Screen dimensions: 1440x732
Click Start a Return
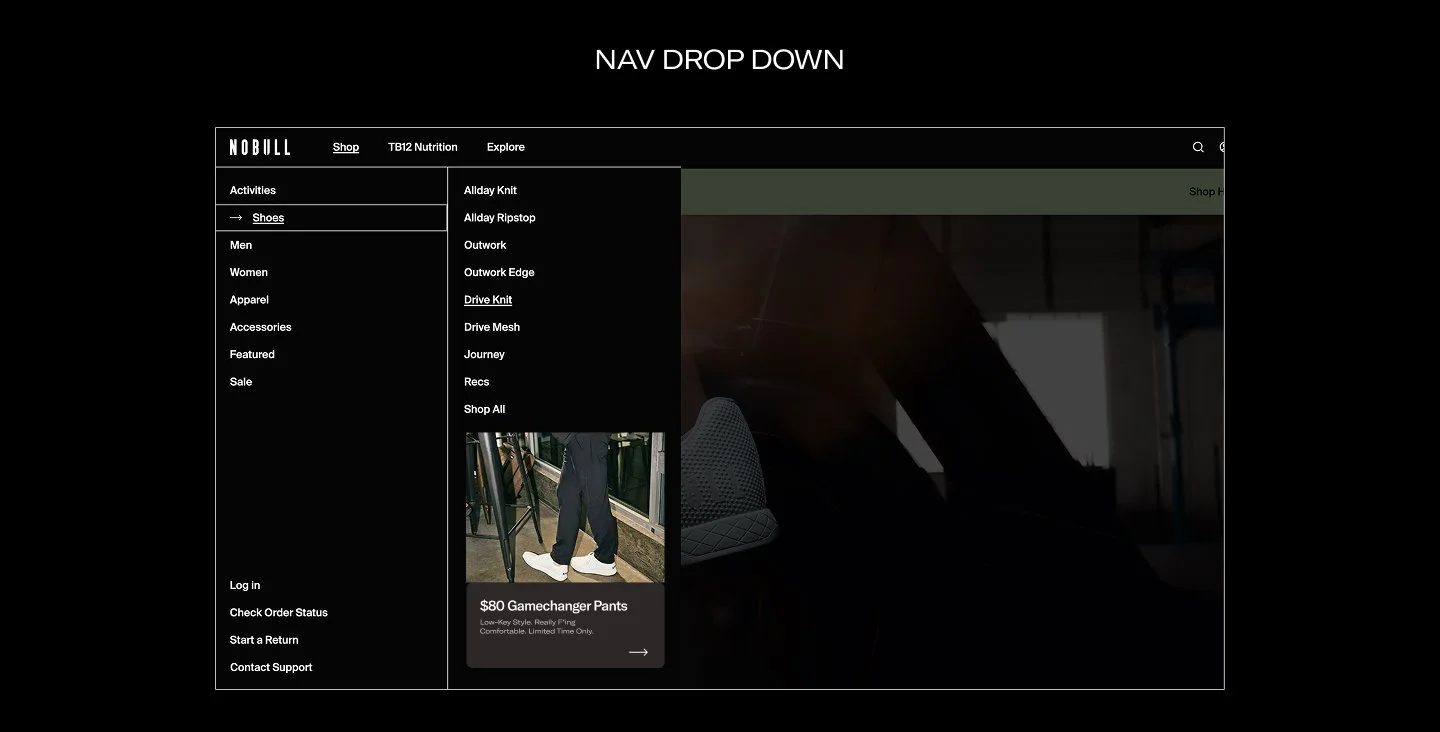[264, 640]
